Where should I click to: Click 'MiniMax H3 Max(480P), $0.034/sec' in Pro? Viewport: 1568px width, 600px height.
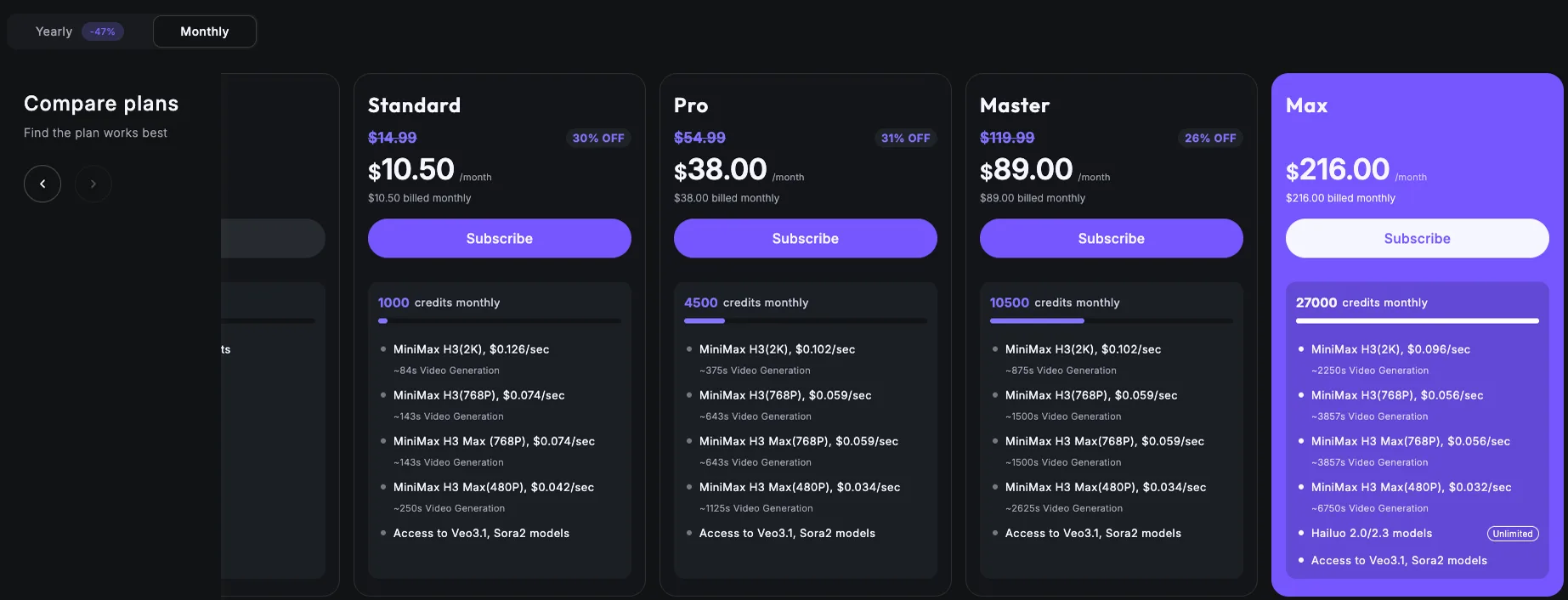point(800,487)
